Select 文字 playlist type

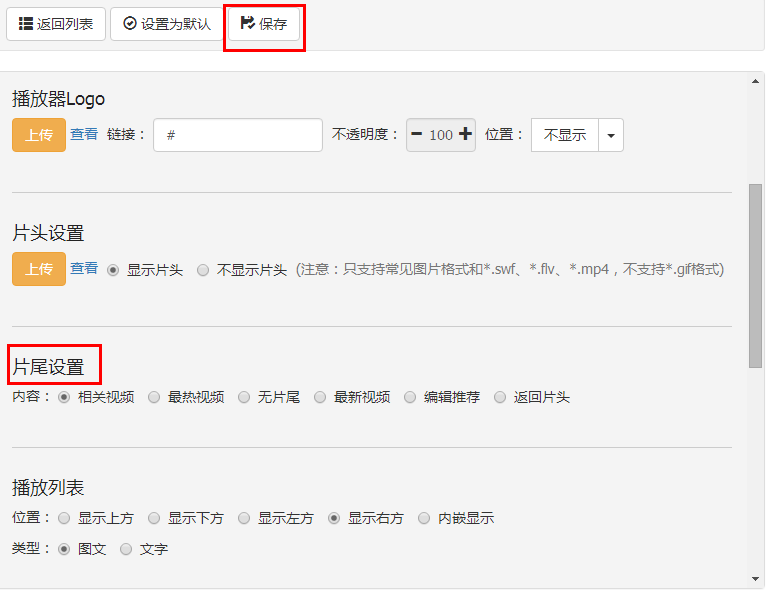point(126,549)
